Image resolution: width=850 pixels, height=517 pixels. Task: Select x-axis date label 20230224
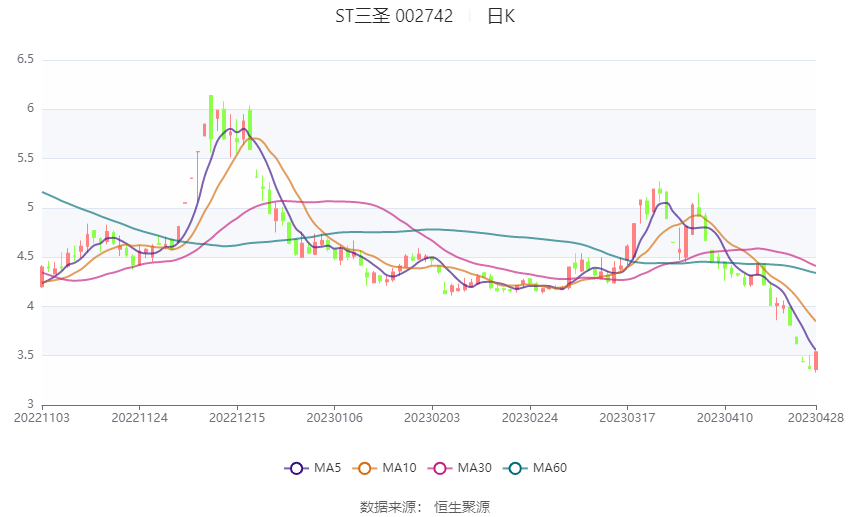530,418
